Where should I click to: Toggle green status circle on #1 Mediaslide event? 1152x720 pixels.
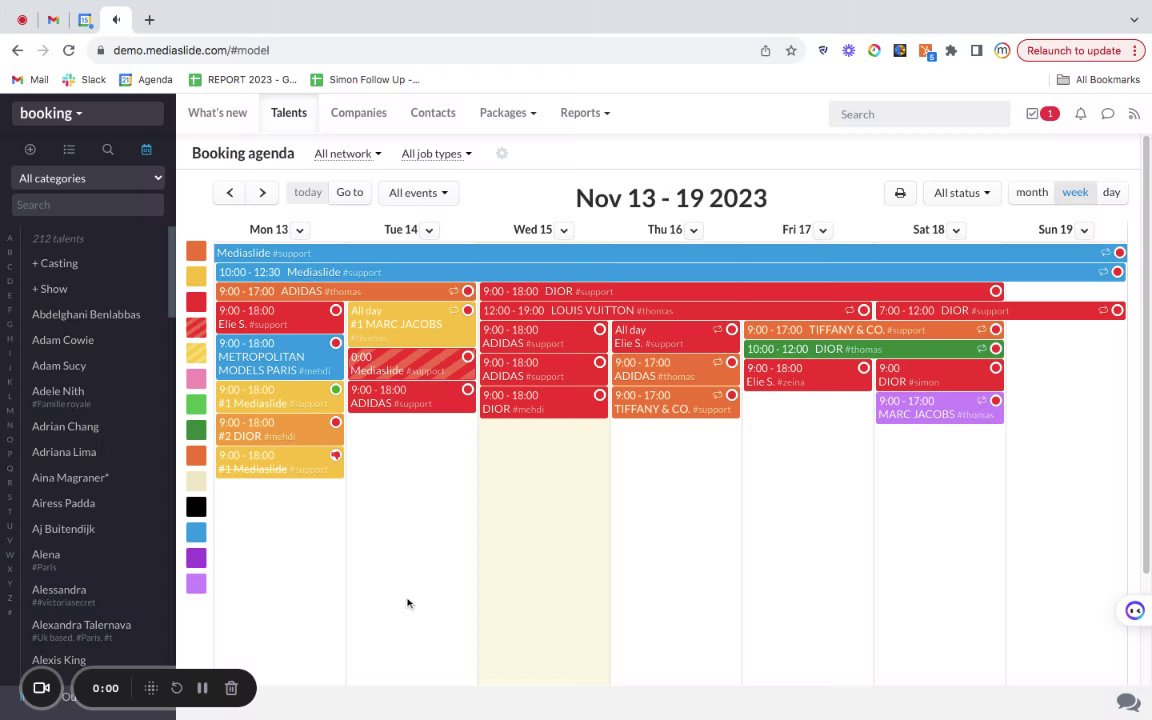tap(336, 389)
